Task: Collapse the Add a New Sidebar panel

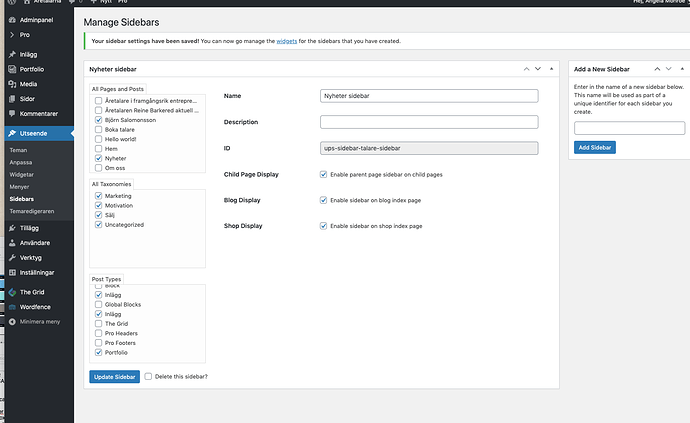Action: pyautogui.click(x=682, y=69)
